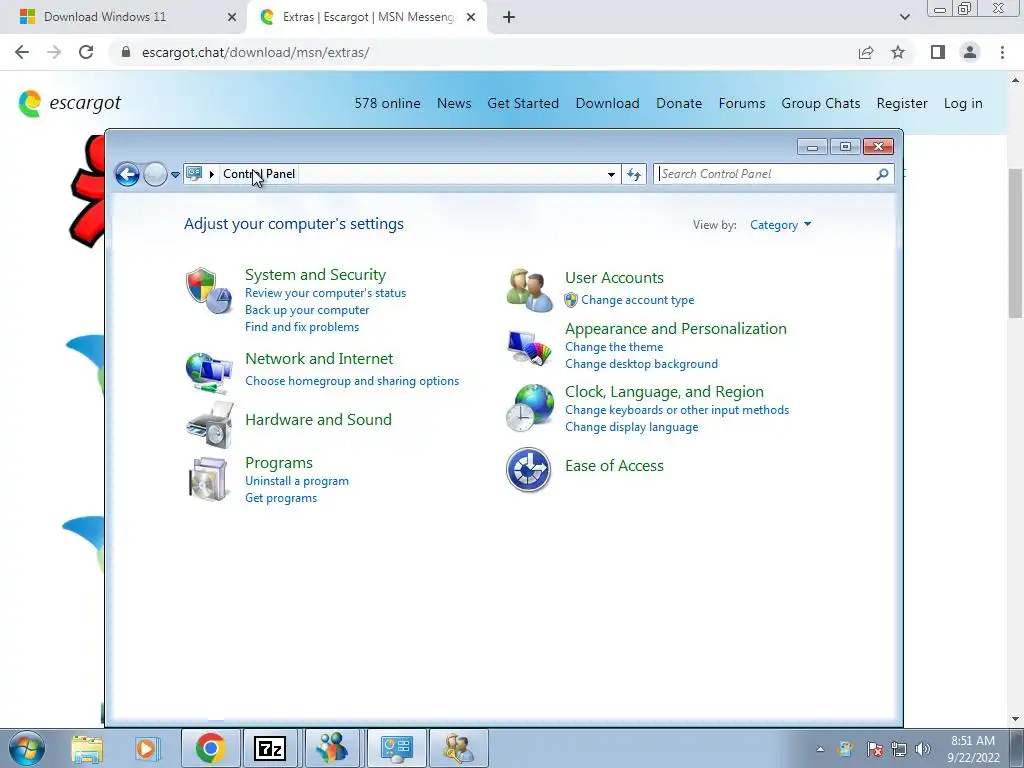
Task: Open recent pages dropdown arrow
Action: click(175, 174)
